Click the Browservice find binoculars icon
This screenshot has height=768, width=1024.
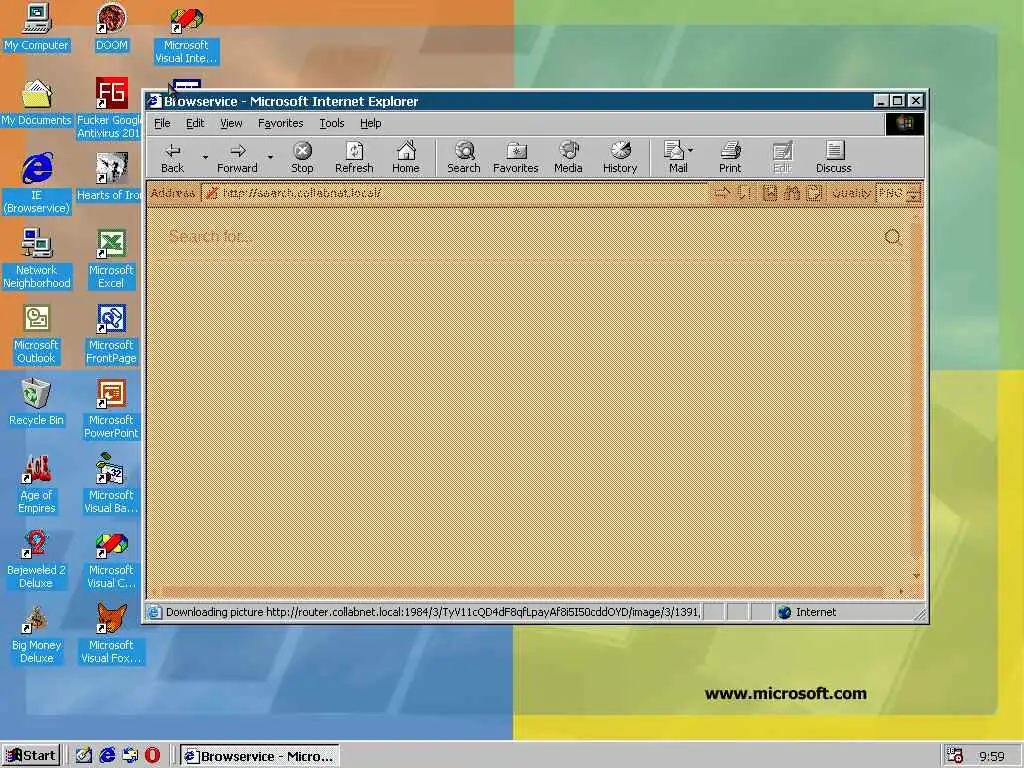point(792,193)
